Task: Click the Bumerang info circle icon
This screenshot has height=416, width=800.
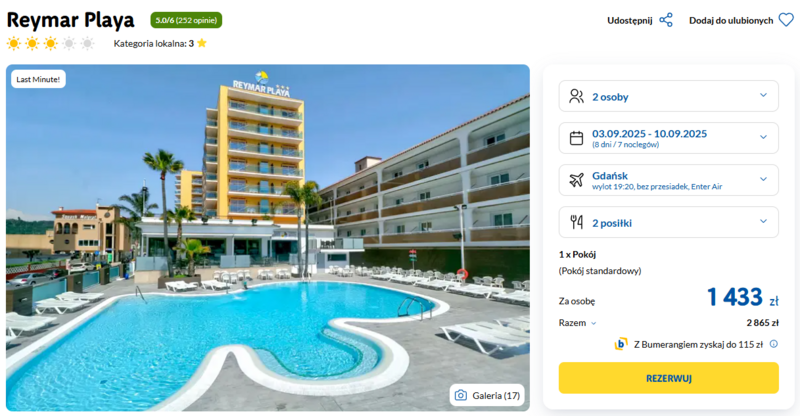Action: coord(774,344)
